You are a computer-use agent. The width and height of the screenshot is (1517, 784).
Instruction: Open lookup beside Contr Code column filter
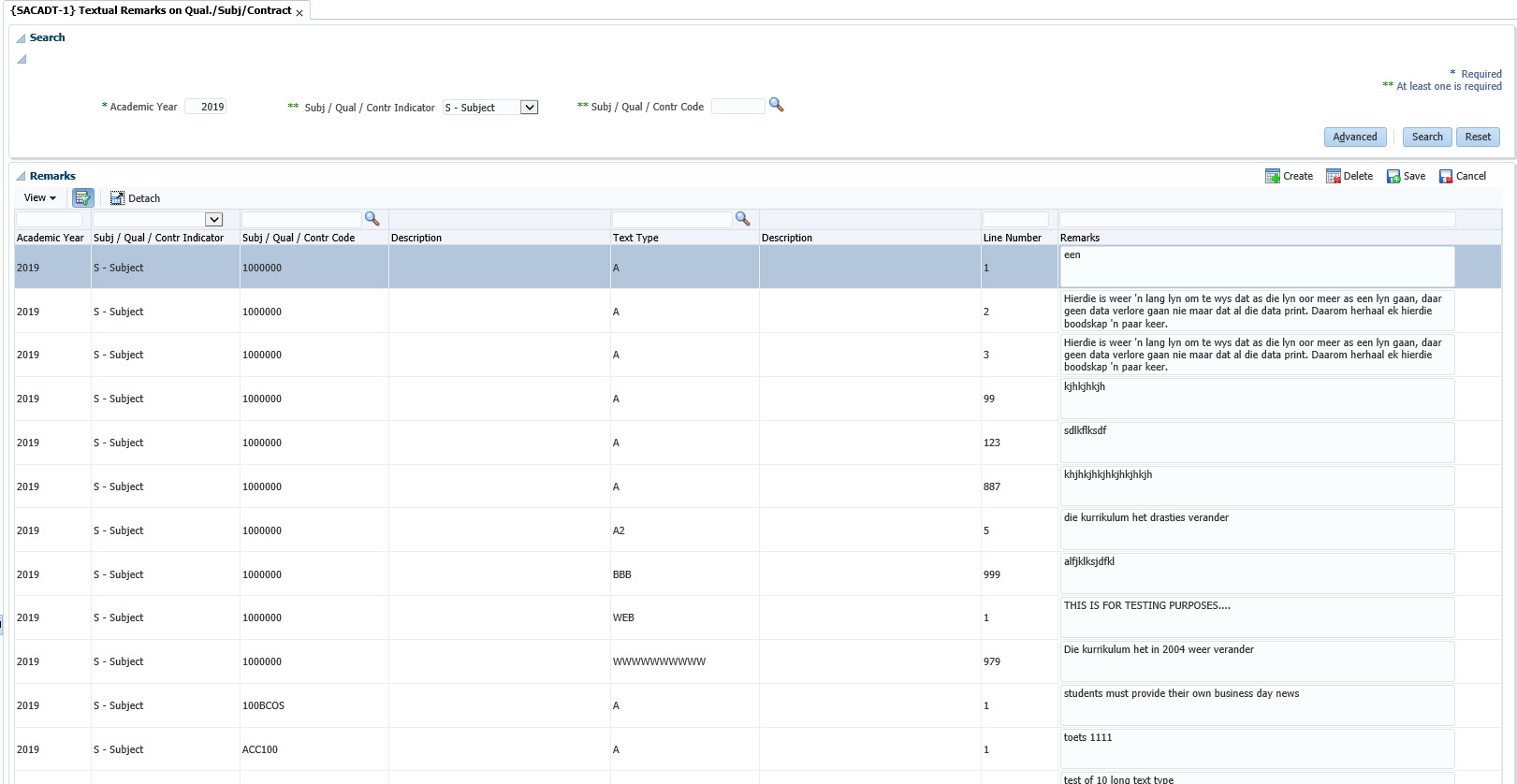tap(372, 219)
